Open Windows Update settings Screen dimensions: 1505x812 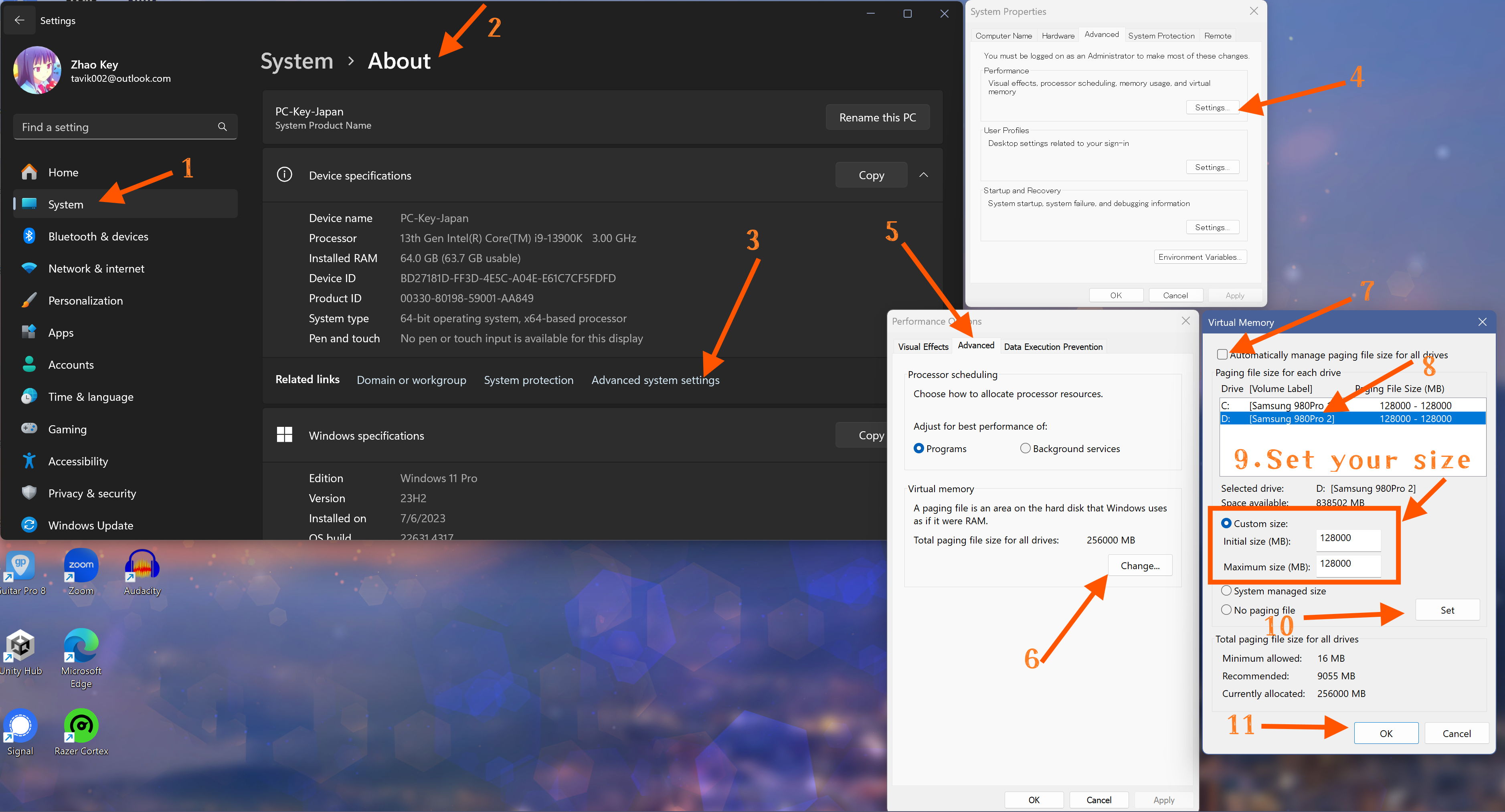125,525
